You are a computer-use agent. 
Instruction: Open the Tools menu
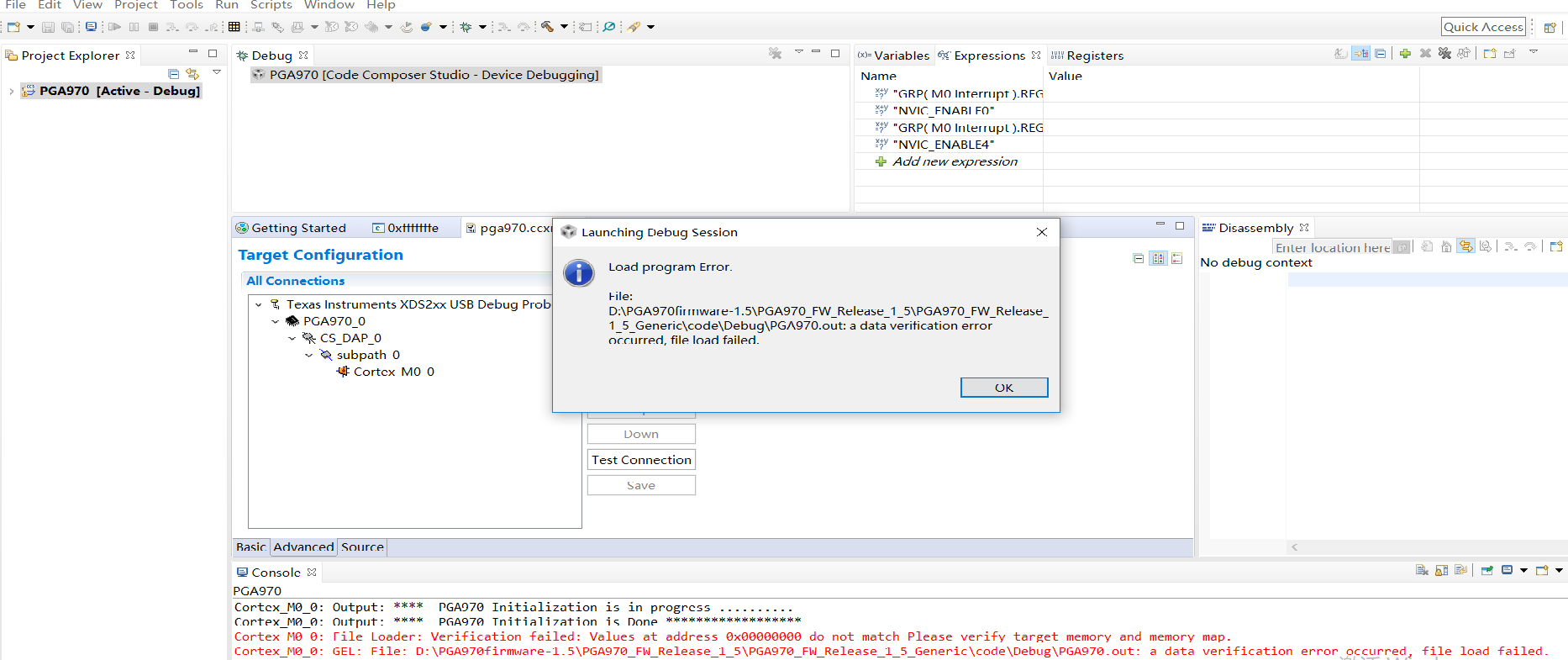(x=187, y=5)
